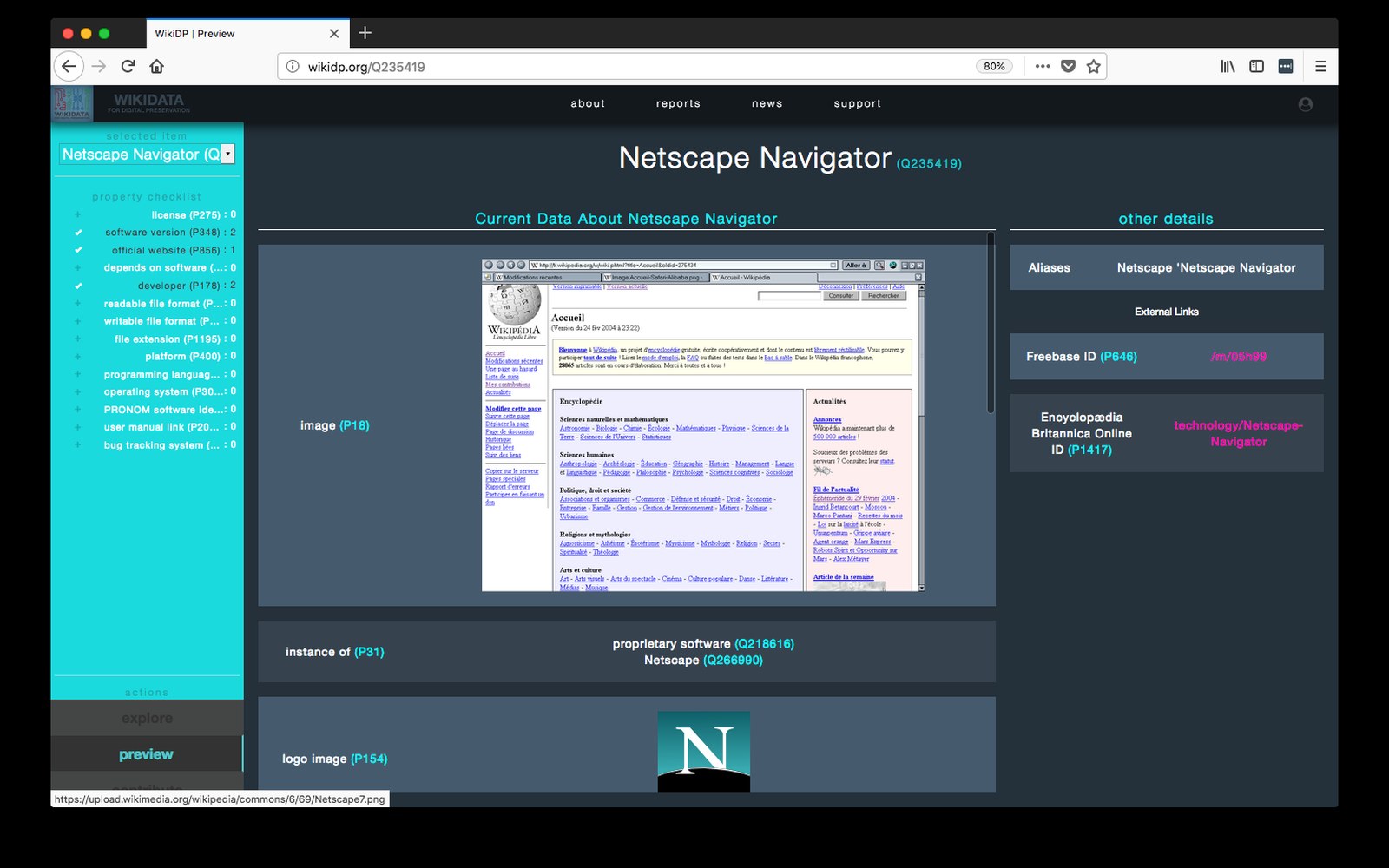Open the news menu item
This screenshot has height=868, width=1389.
tap(767, 103)
